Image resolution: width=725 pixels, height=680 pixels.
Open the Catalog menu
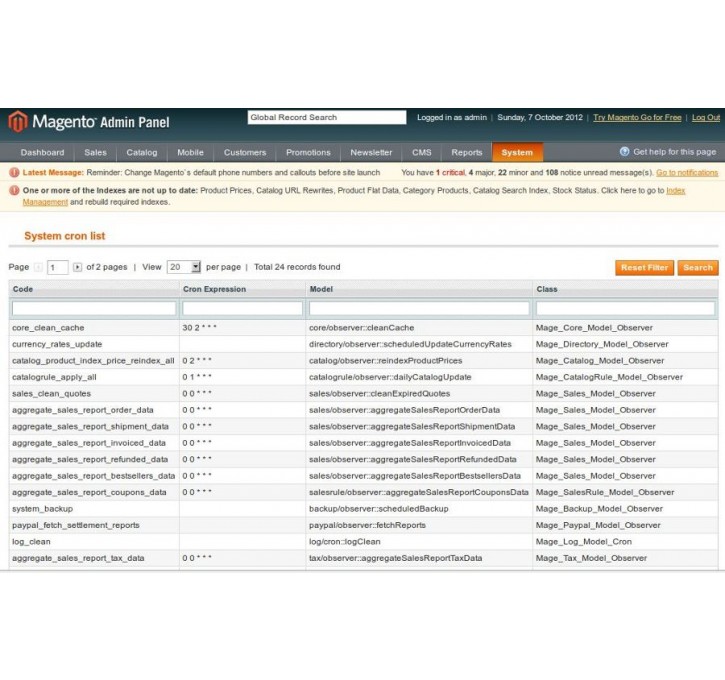pyautogui.click(x=141, y=153)
